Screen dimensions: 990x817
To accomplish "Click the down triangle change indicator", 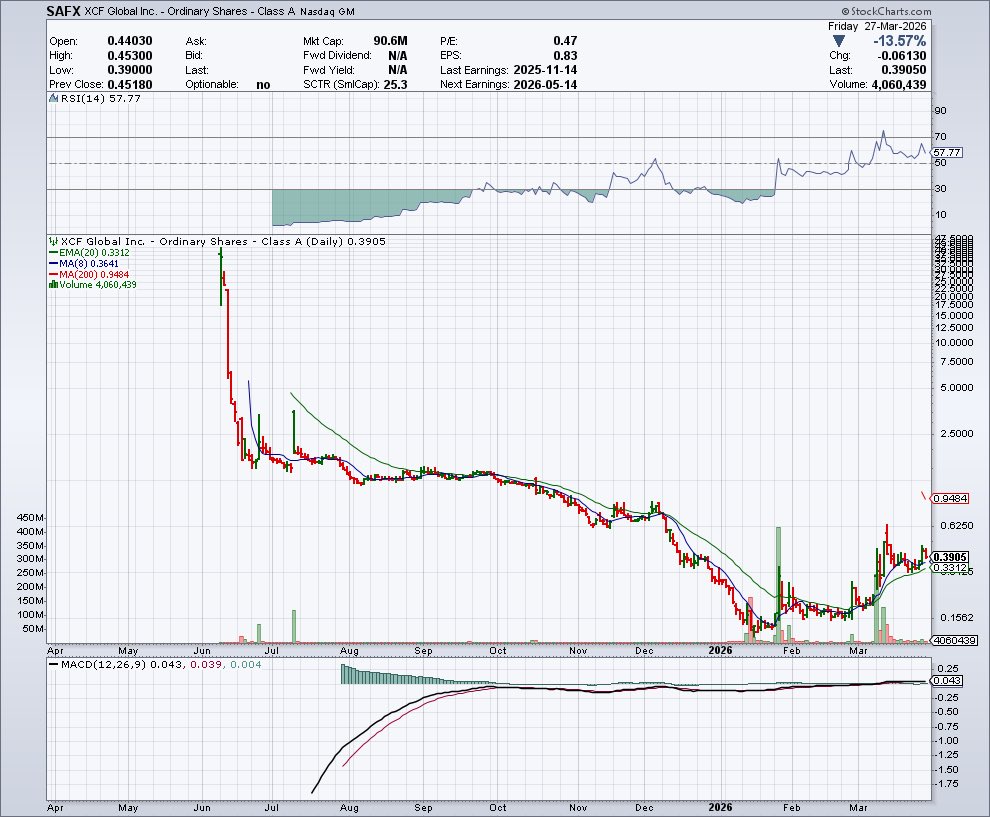I will tap(838, 42).
